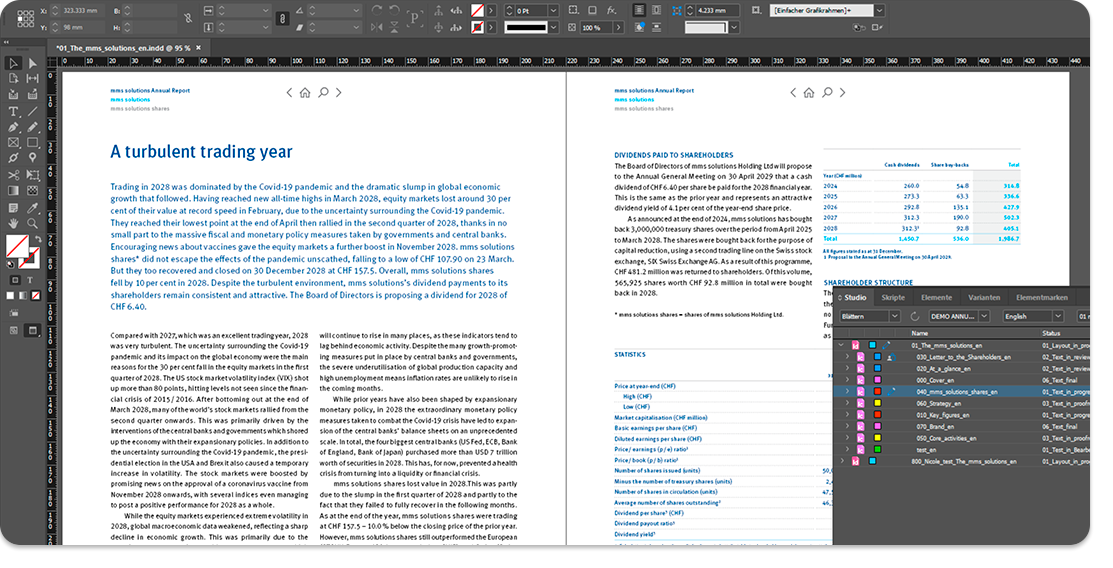
Task: Click rotate 90° clockwise icon
Action: pos(377,11)
